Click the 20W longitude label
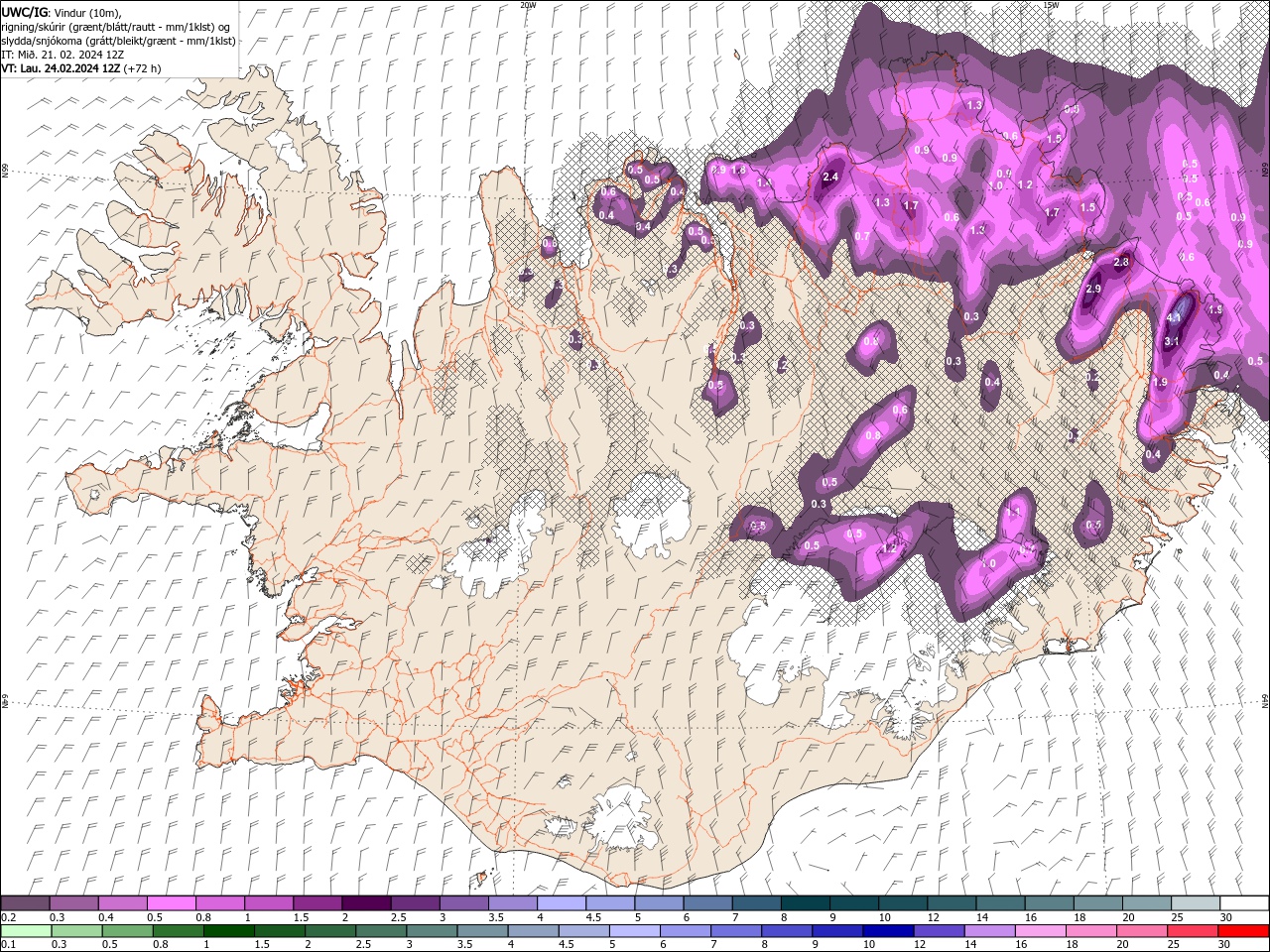 point(528,5)
